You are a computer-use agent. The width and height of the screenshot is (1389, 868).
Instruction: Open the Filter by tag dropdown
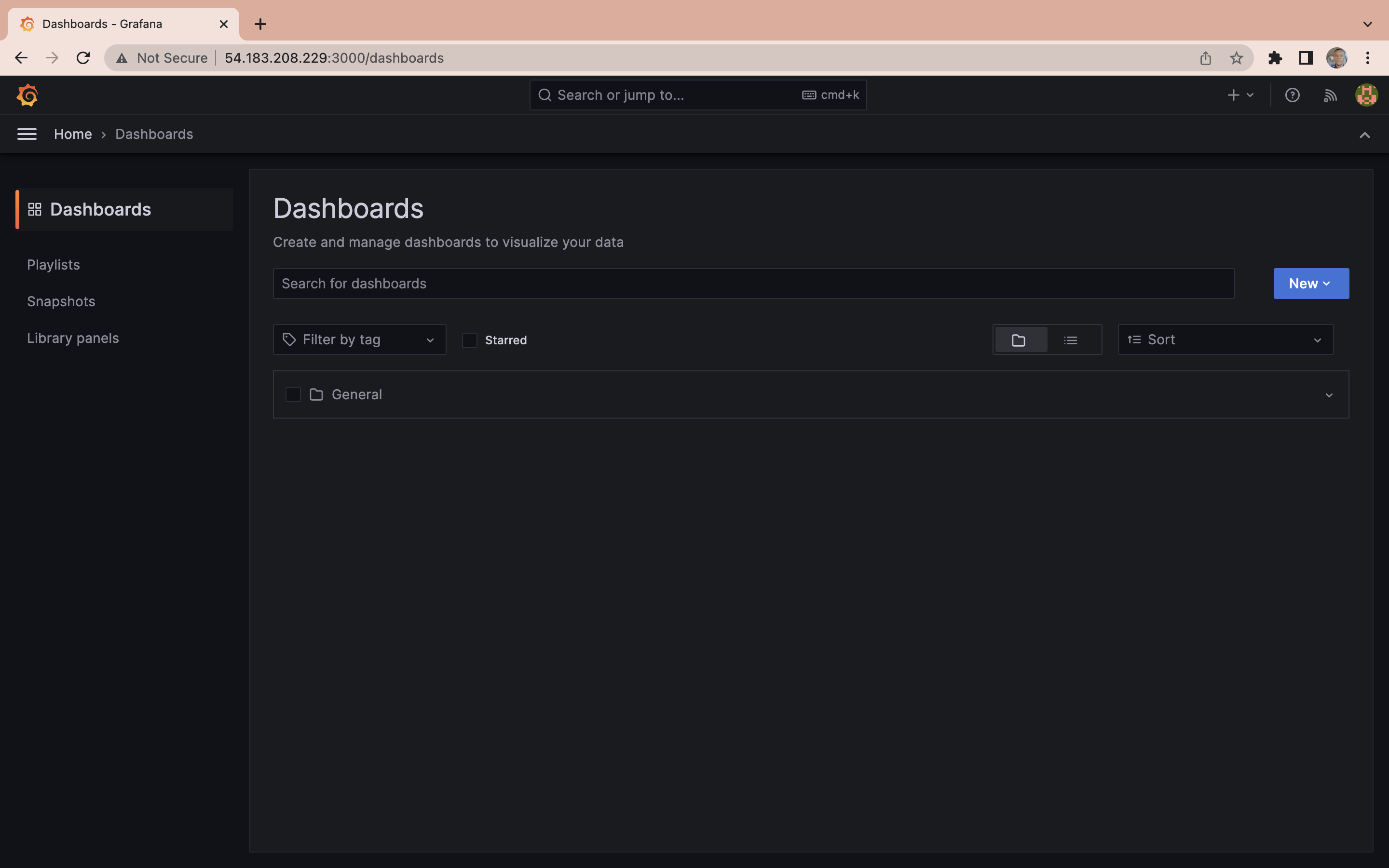pos(359,340)
